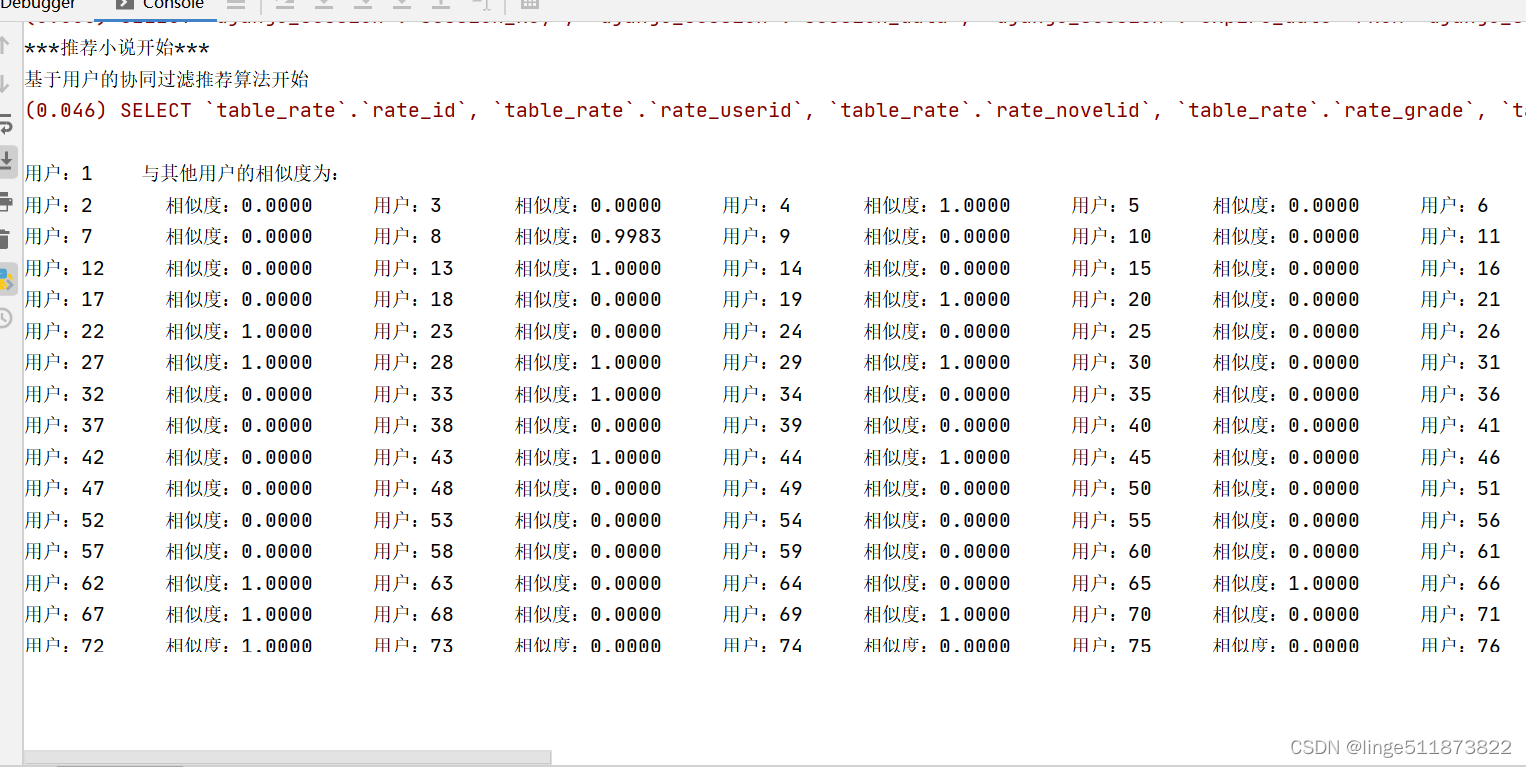Click the print console output icon
Screen dimensions: 1526x767
coord(6,200)
